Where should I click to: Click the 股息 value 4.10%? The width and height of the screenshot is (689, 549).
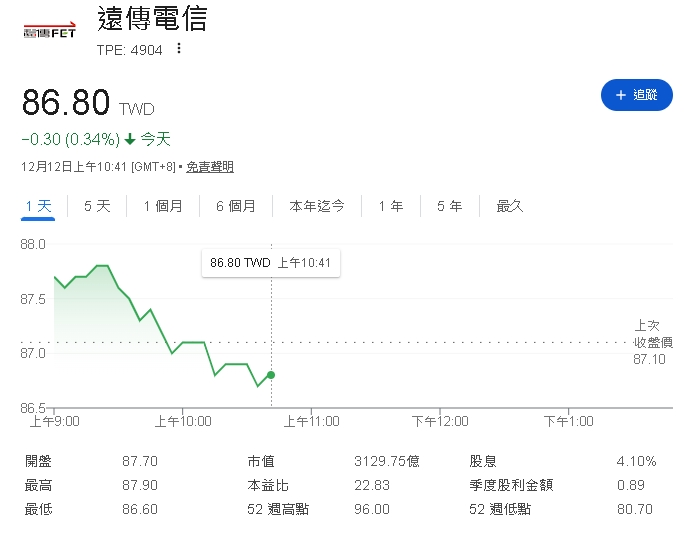pos(636,461)
